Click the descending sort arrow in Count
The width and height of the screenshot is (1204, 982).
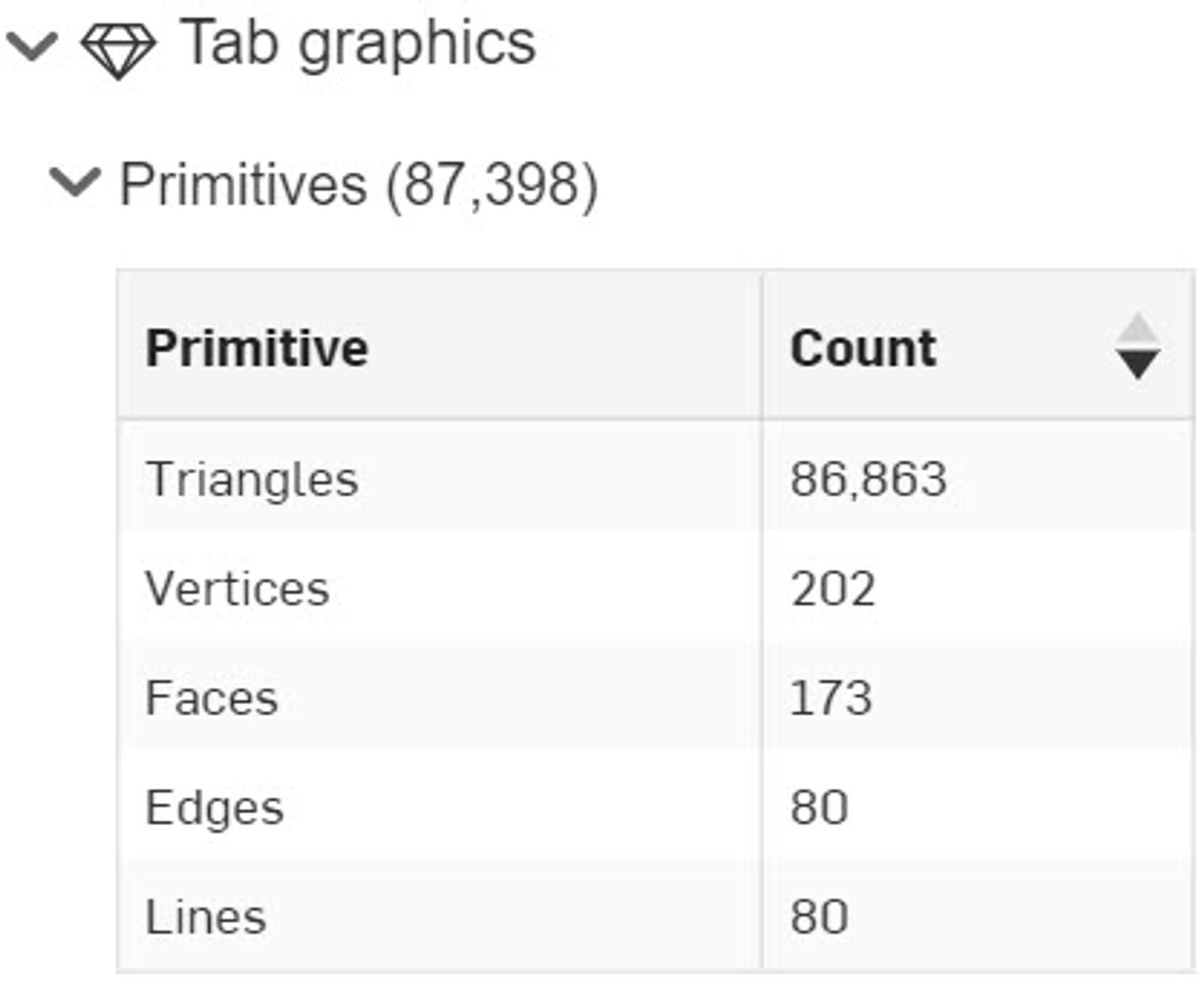coord(1137,364)
